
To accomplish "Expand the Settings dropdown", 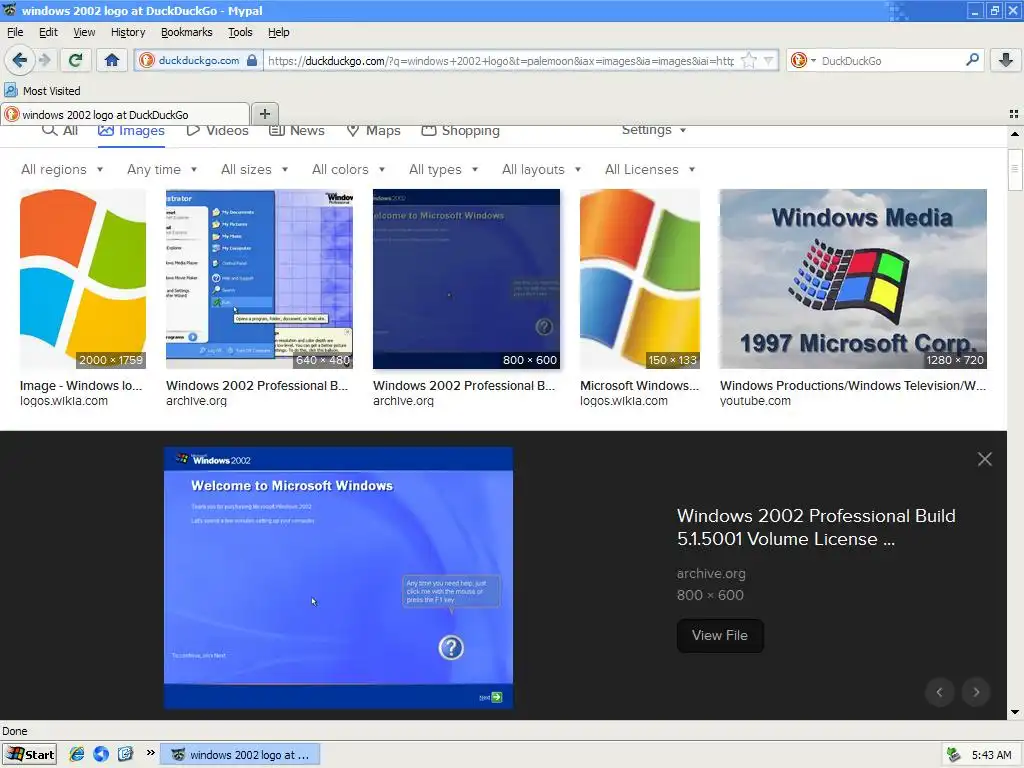I will 654,130.
